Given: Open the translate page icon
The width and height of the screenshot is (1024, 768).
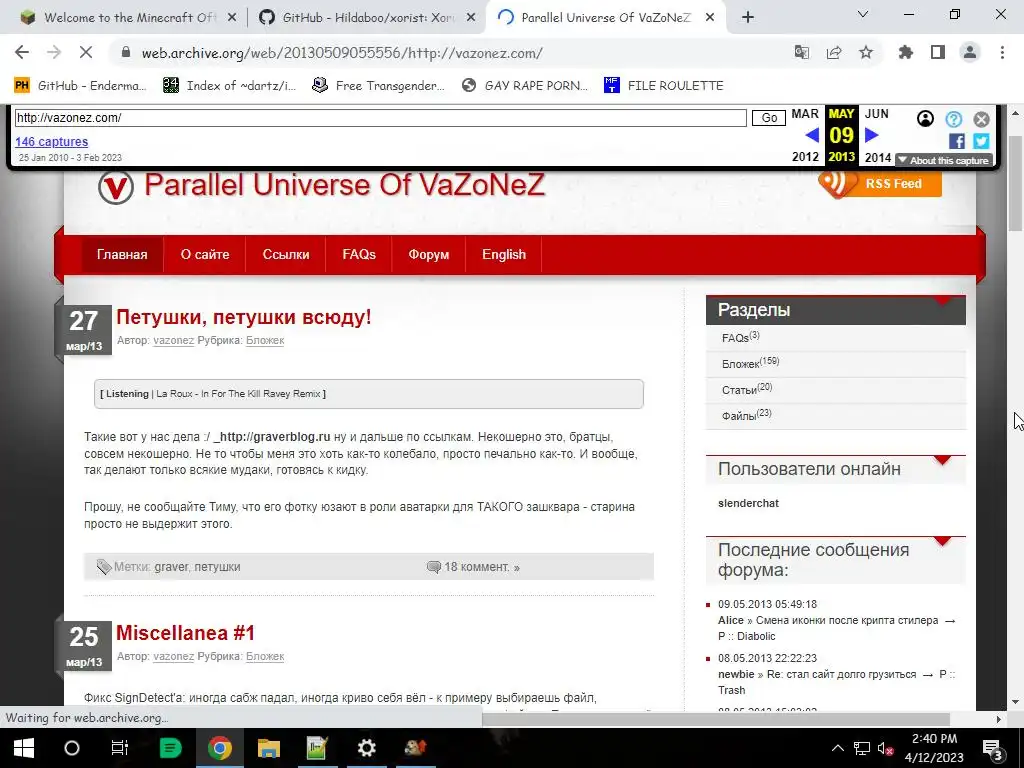Looking at the screenshot, I should point(801,52).
